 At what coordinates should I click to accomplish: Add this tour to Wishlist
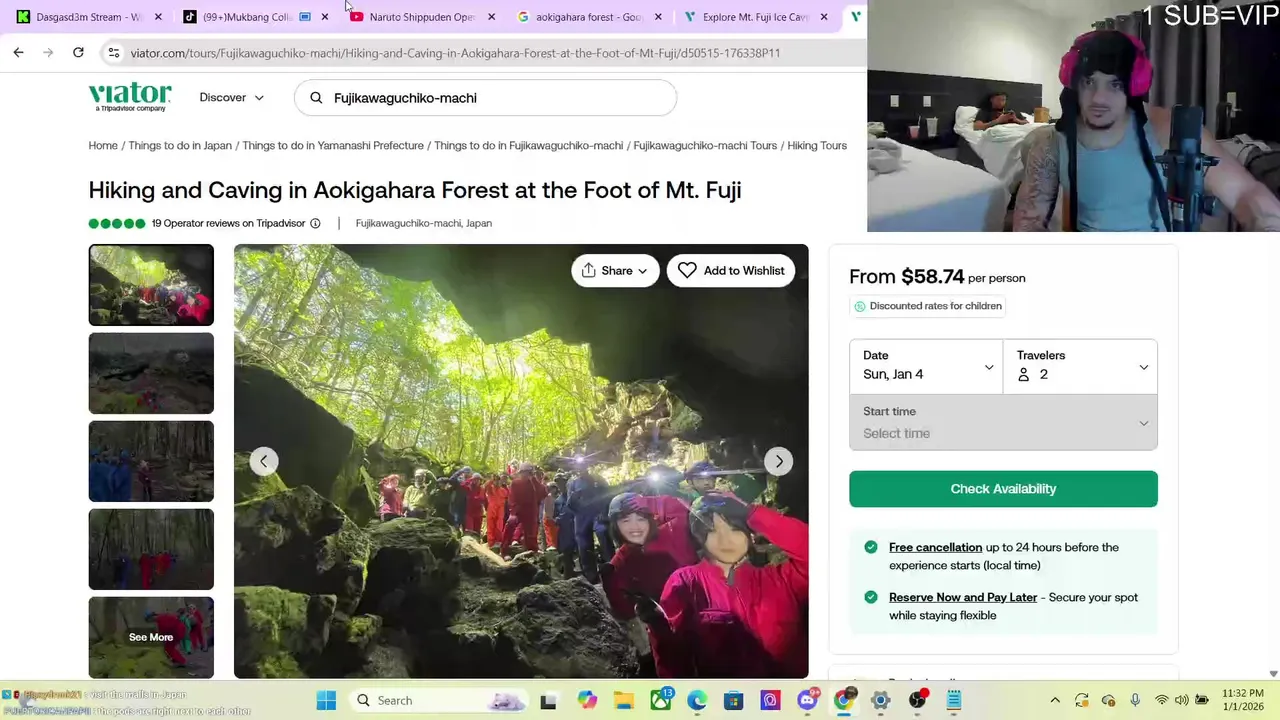pyautogui.click(x=731, y=270)
